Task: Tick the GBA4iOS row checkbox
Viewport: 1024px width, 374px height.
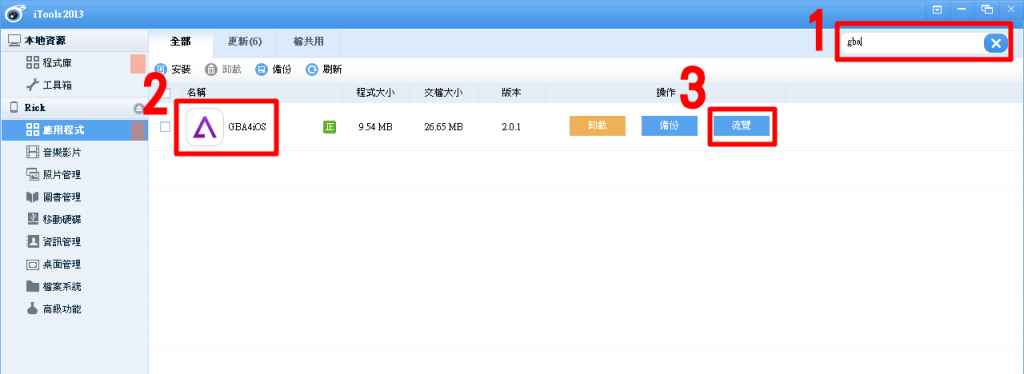Action: pyautogui.click(x=165, y=127)
